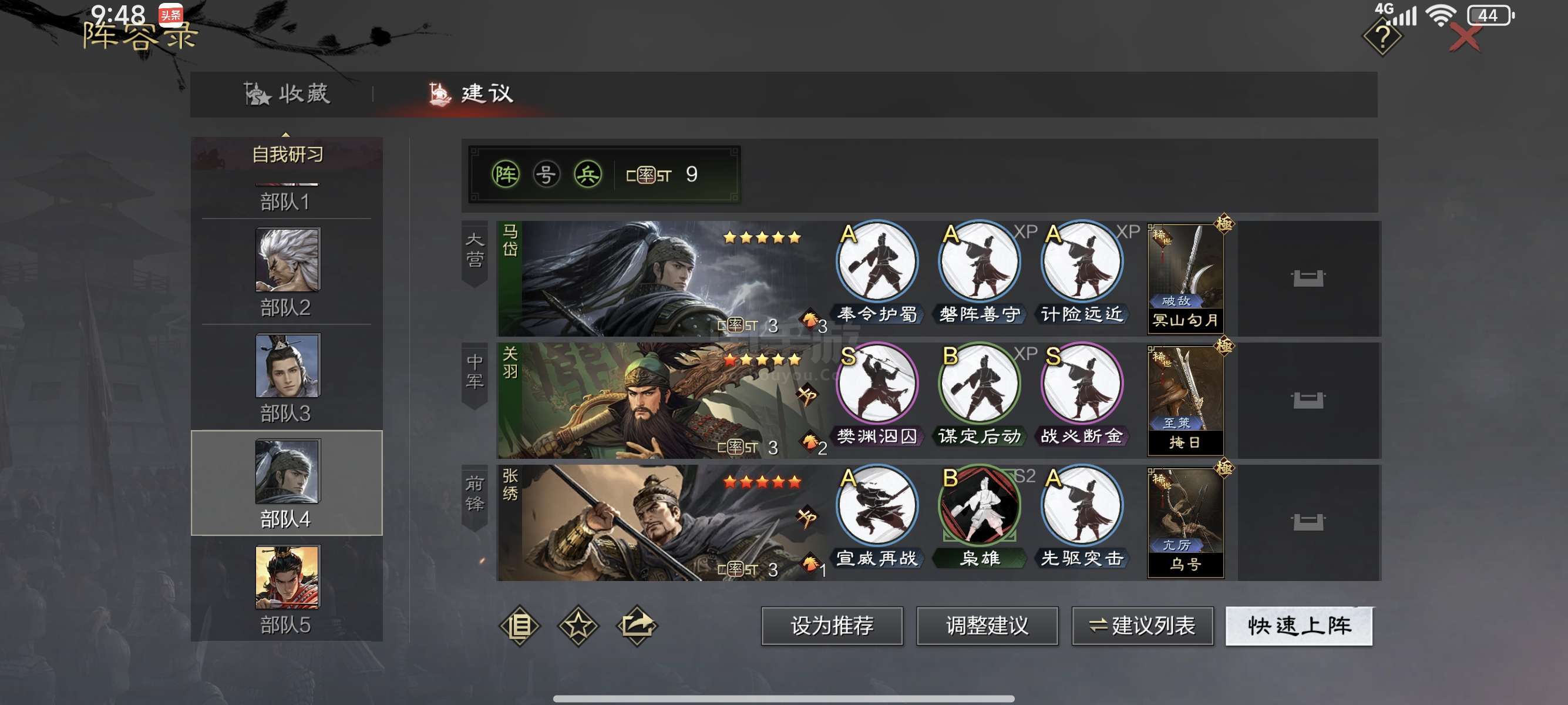Select 部队2 white-haired general portrait
The width and height of the screenshot is (1568, 705).
pos(287,259)
